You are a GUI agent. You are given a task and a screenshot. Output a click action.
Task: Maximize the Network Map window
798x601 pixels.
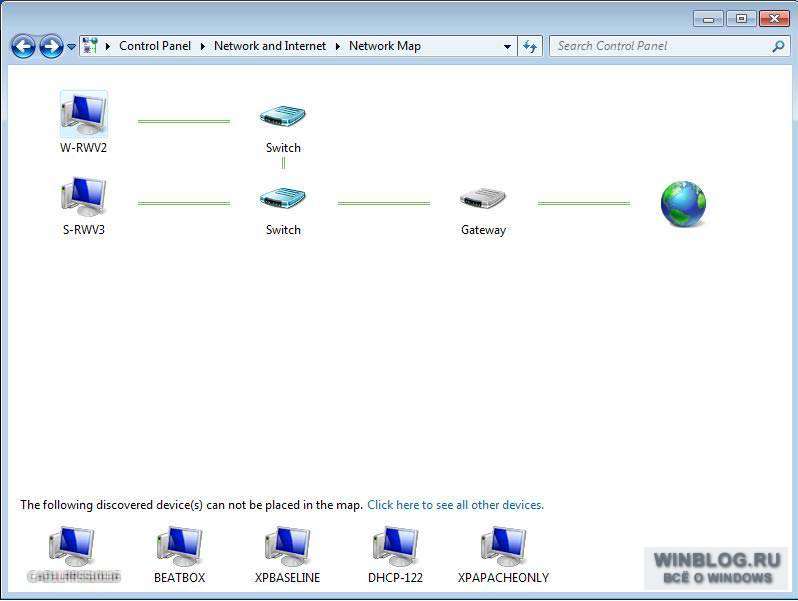(741, 19)
